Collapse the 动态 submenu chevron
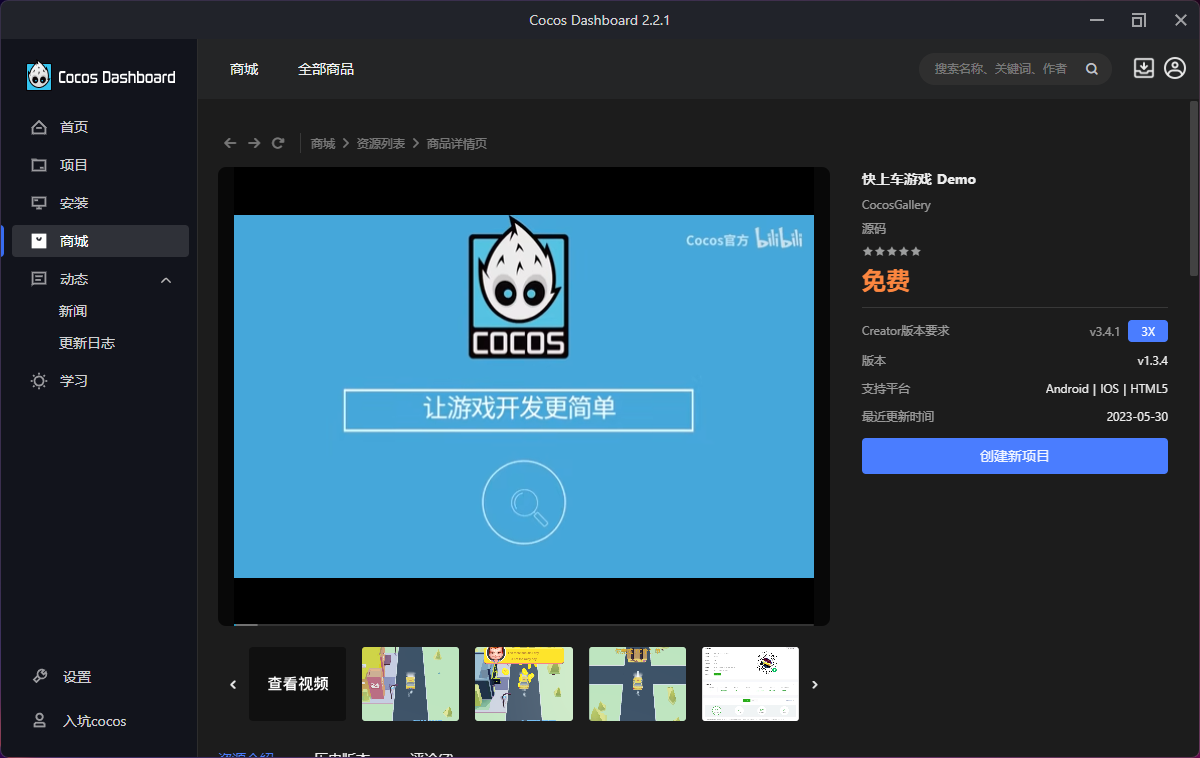 [166, 280]
